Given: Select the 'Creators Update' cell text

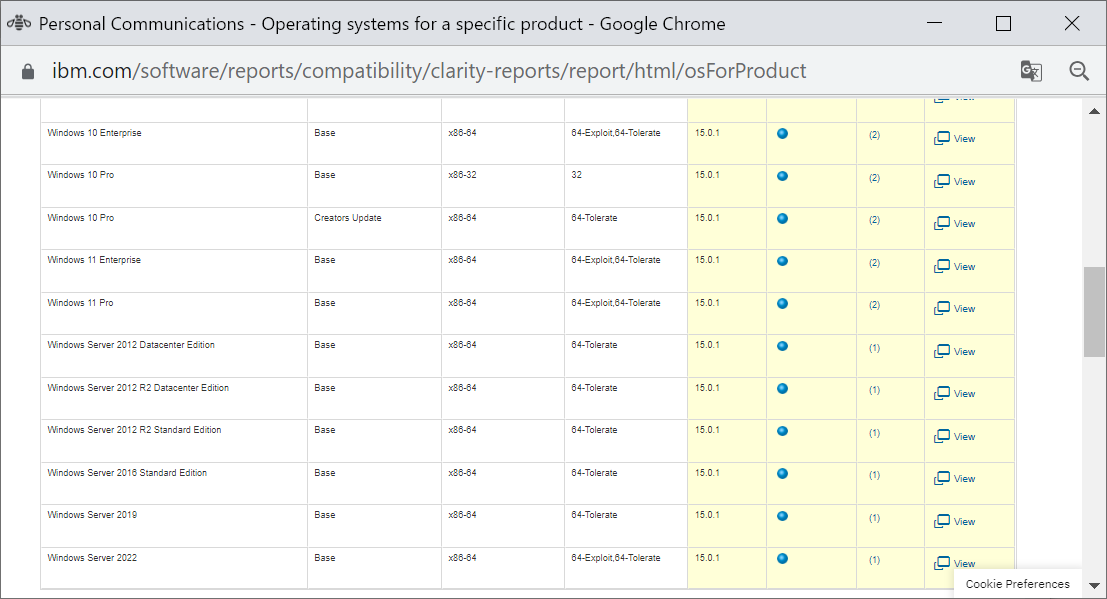Looking at the screenshot, I should click(x=347, y=218).
